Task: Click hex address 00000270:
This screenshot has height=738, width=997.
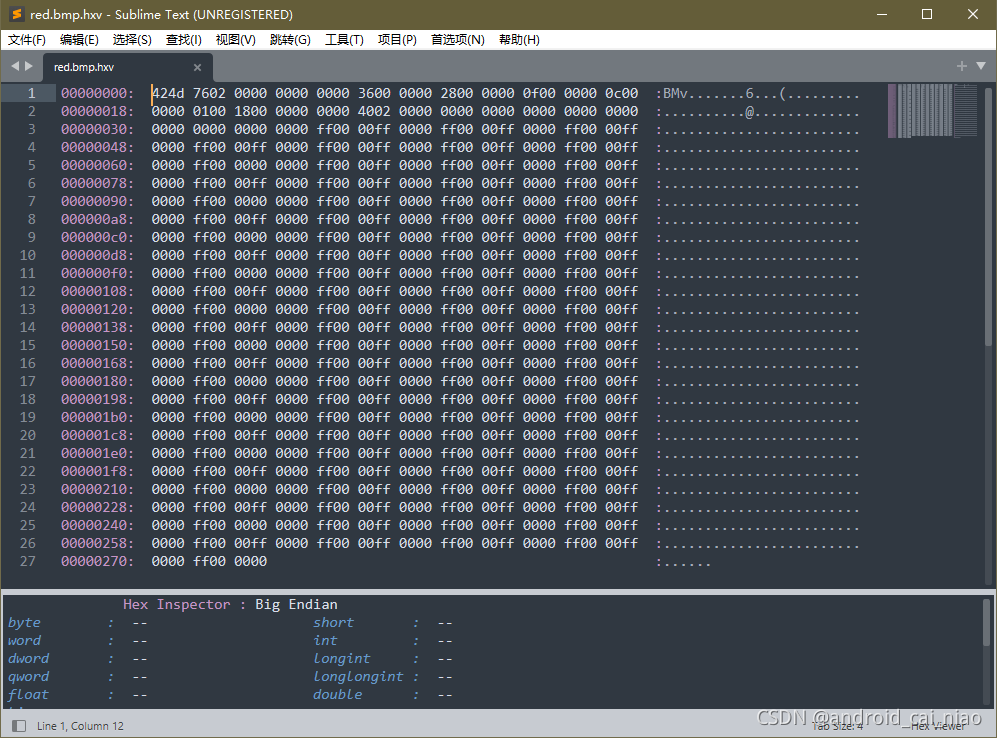Action: point(97,561)
